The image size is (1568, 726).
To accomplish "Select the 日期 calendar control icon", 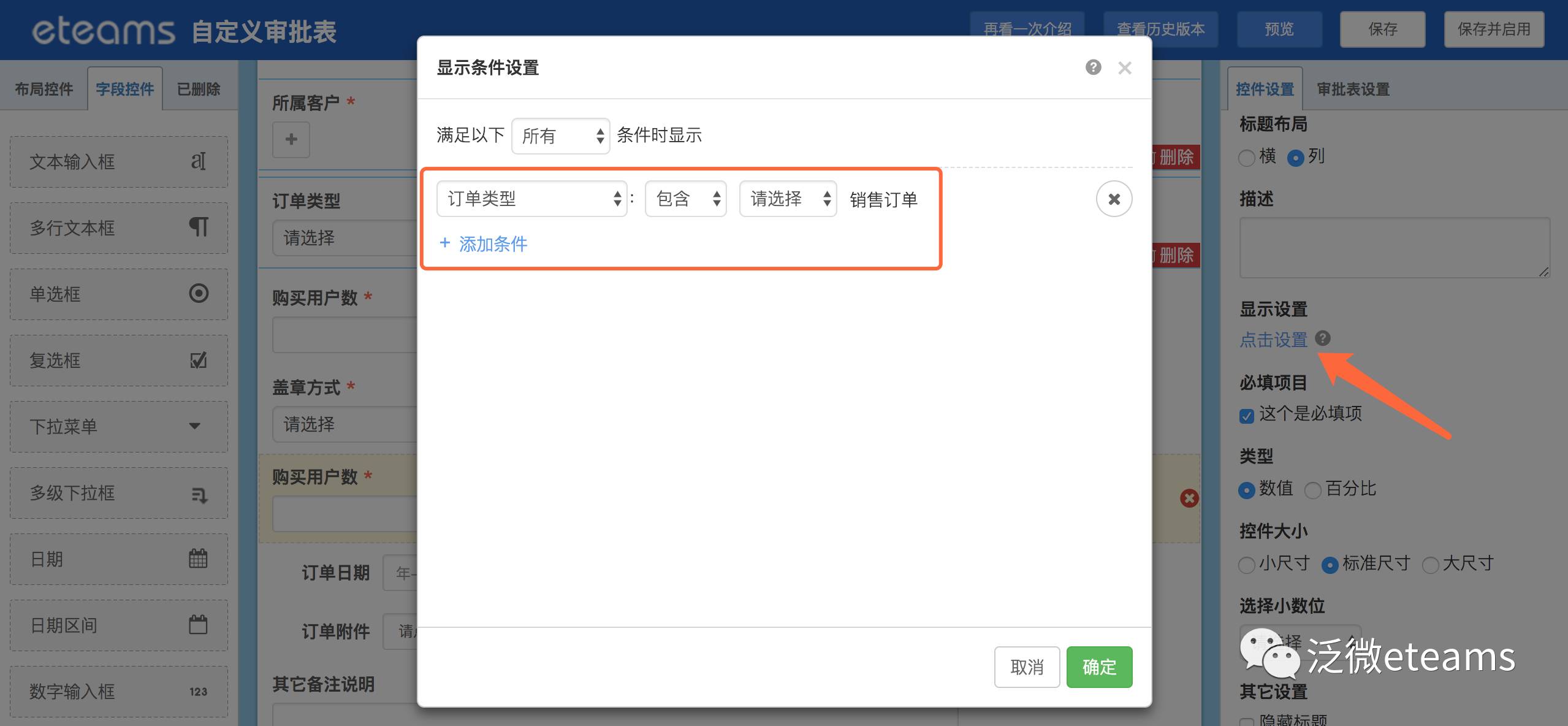I will click(198, 558).
